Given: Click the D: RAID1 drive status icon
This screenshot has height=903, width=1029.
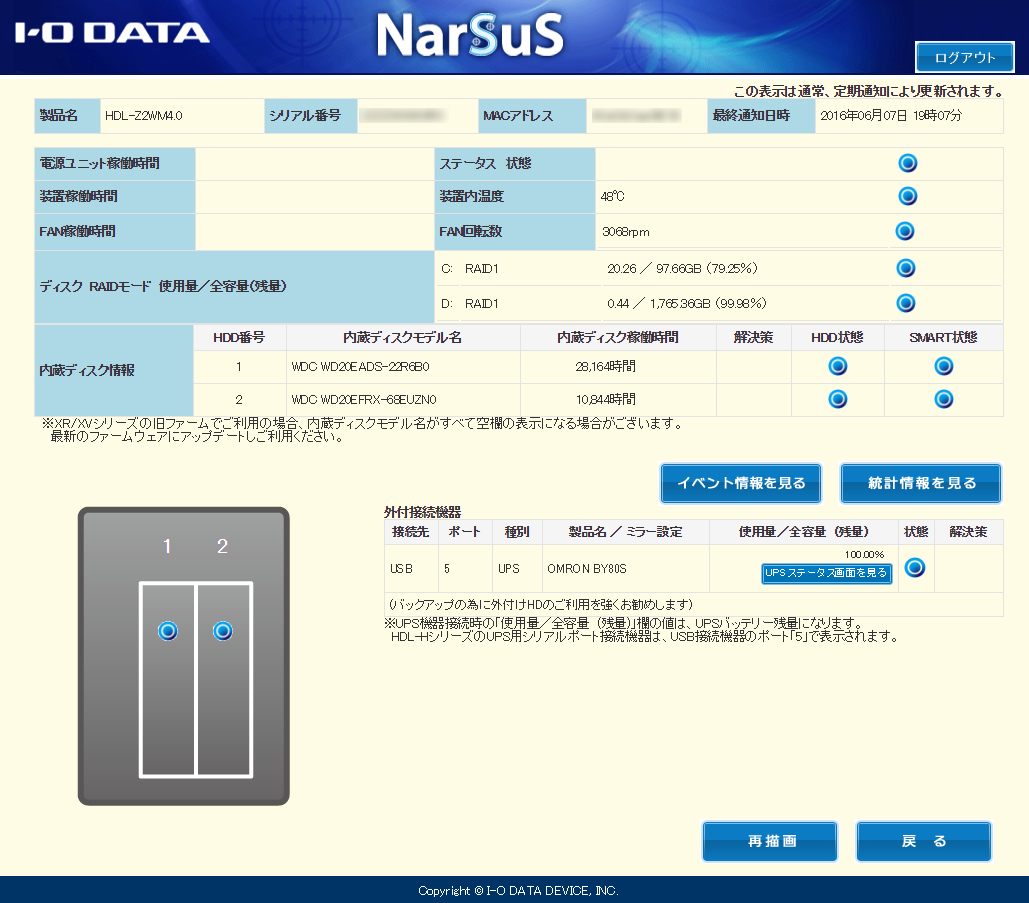Looking at the screenshot, I should pyautogui.click(x=906, y=302).
